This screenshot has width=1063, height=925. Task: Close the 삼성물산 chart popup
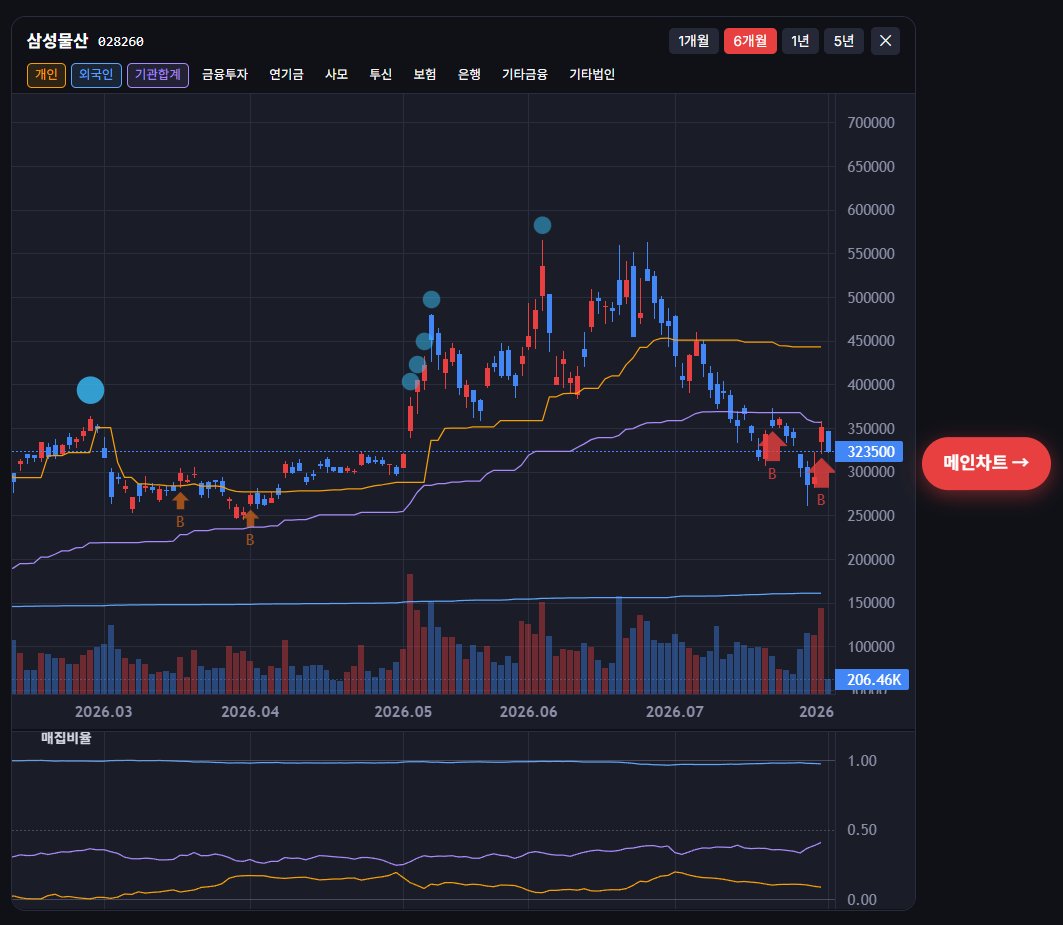(885, 41)
